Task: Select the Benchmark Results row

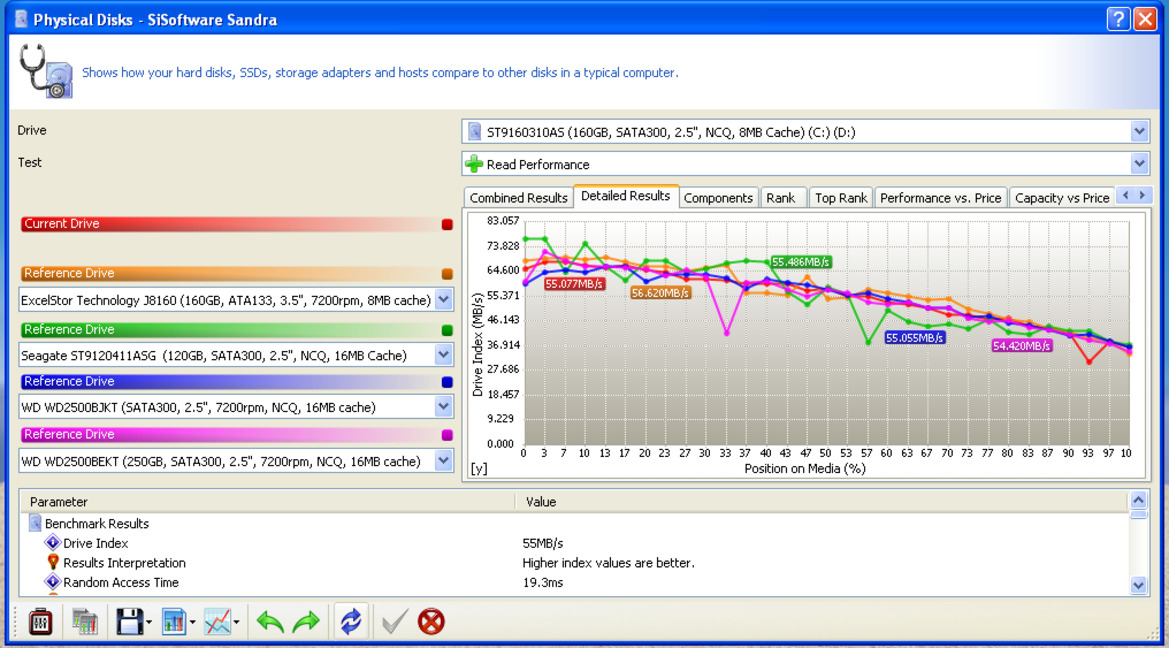Action: (x=574, y=523)
